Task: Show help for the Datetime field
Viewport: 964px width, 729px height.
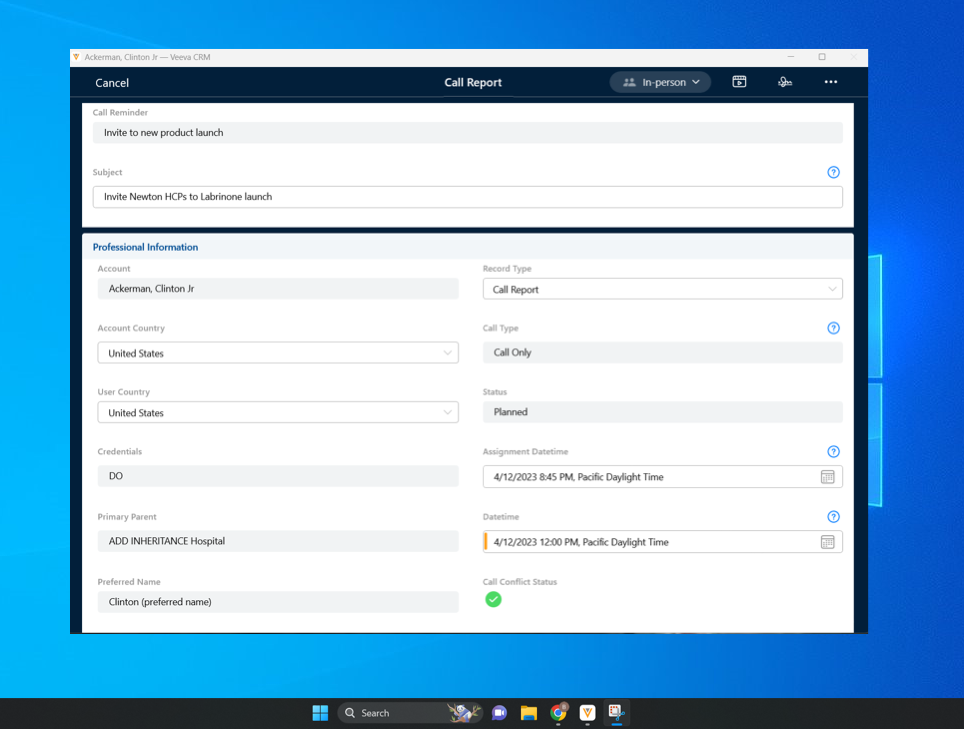Action: point(833,517)
